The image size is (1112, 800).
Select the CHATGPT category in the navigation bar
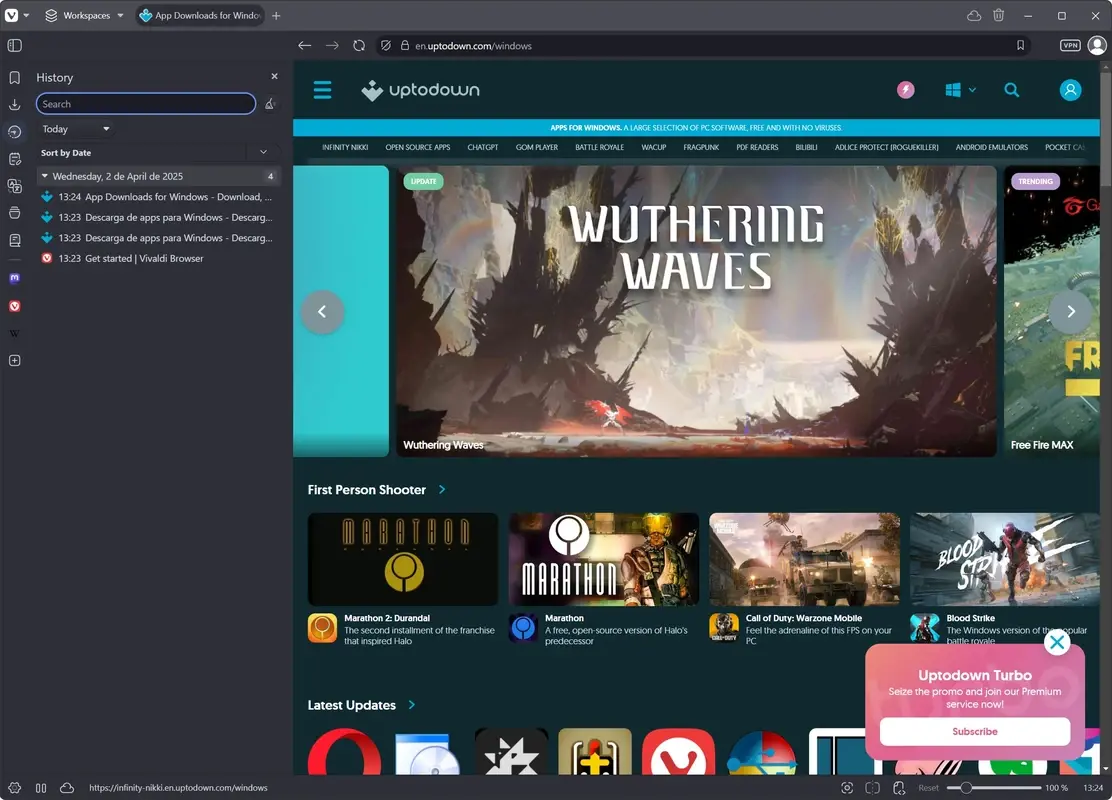[x=482, y=147]
